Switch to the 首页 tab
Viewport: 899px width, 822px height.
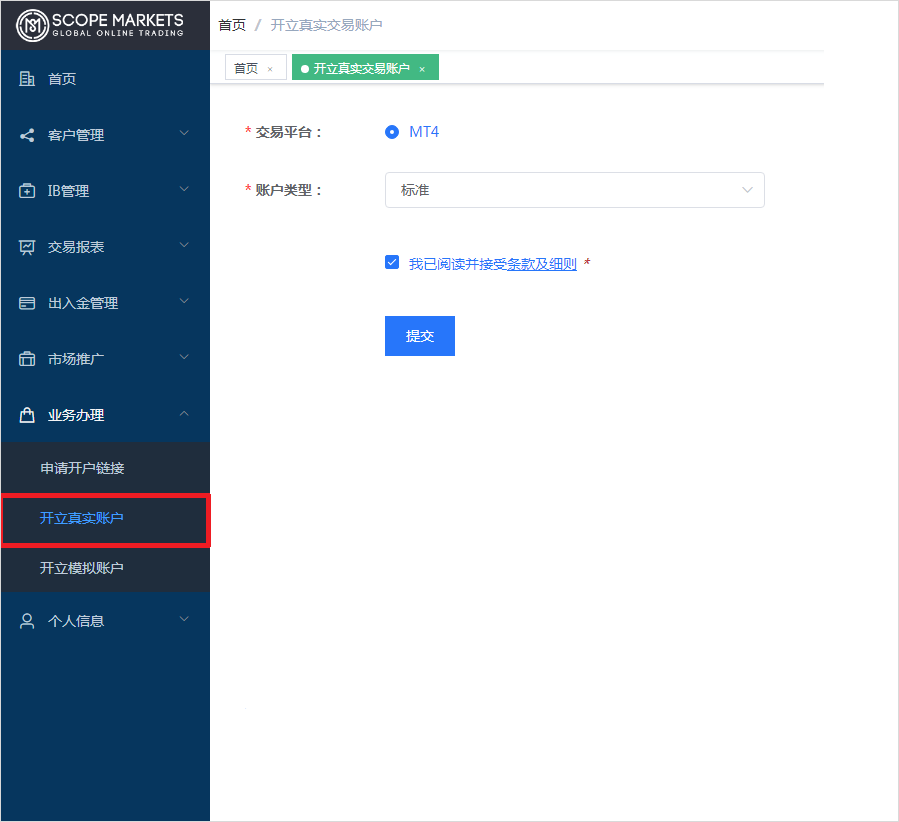click(246, 67)
